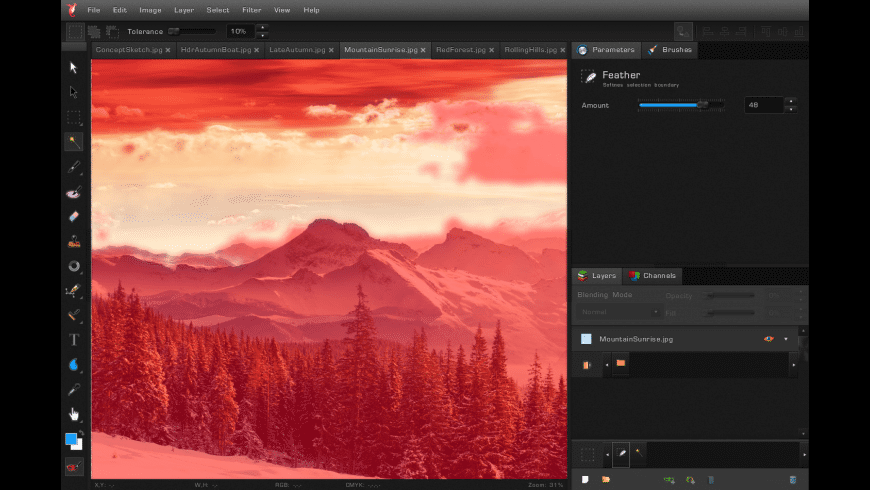870x490 pixels.
Task: Open the Layer menu
Action: pos(184,10)
